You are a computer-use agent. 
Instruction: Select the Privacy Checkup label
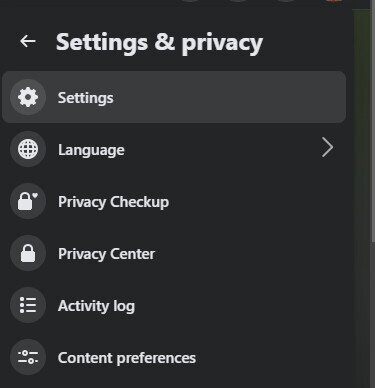pyautogui.click(x=114, y=202)
